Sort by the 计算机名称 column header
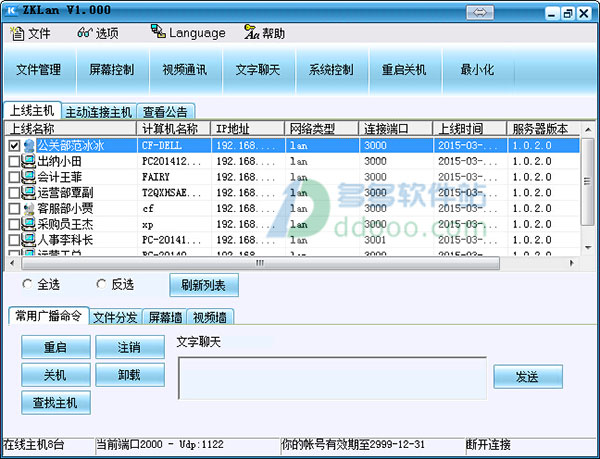The image size is (600, 459). [x=174, y=129]
